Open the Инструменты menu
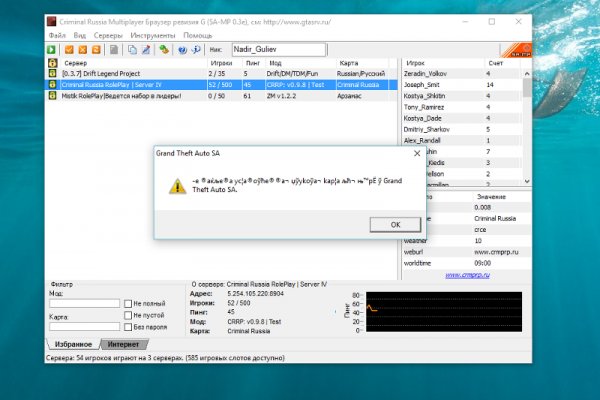This screenshot has height=400, width=600. pyautogui.click(x=149, y=33)
